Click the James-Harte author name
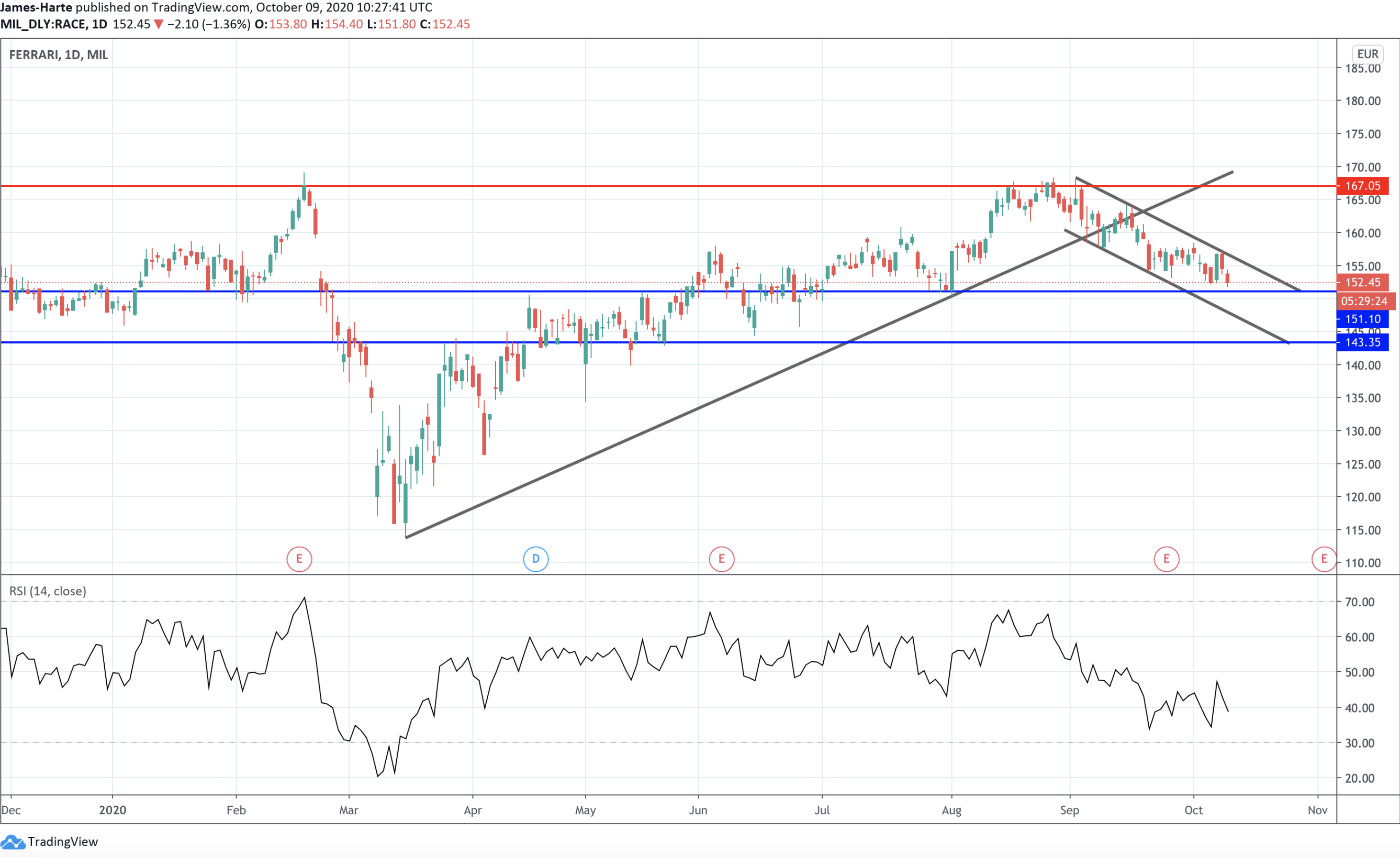Screen dimensions: 1400x857 tap(36, 8)
